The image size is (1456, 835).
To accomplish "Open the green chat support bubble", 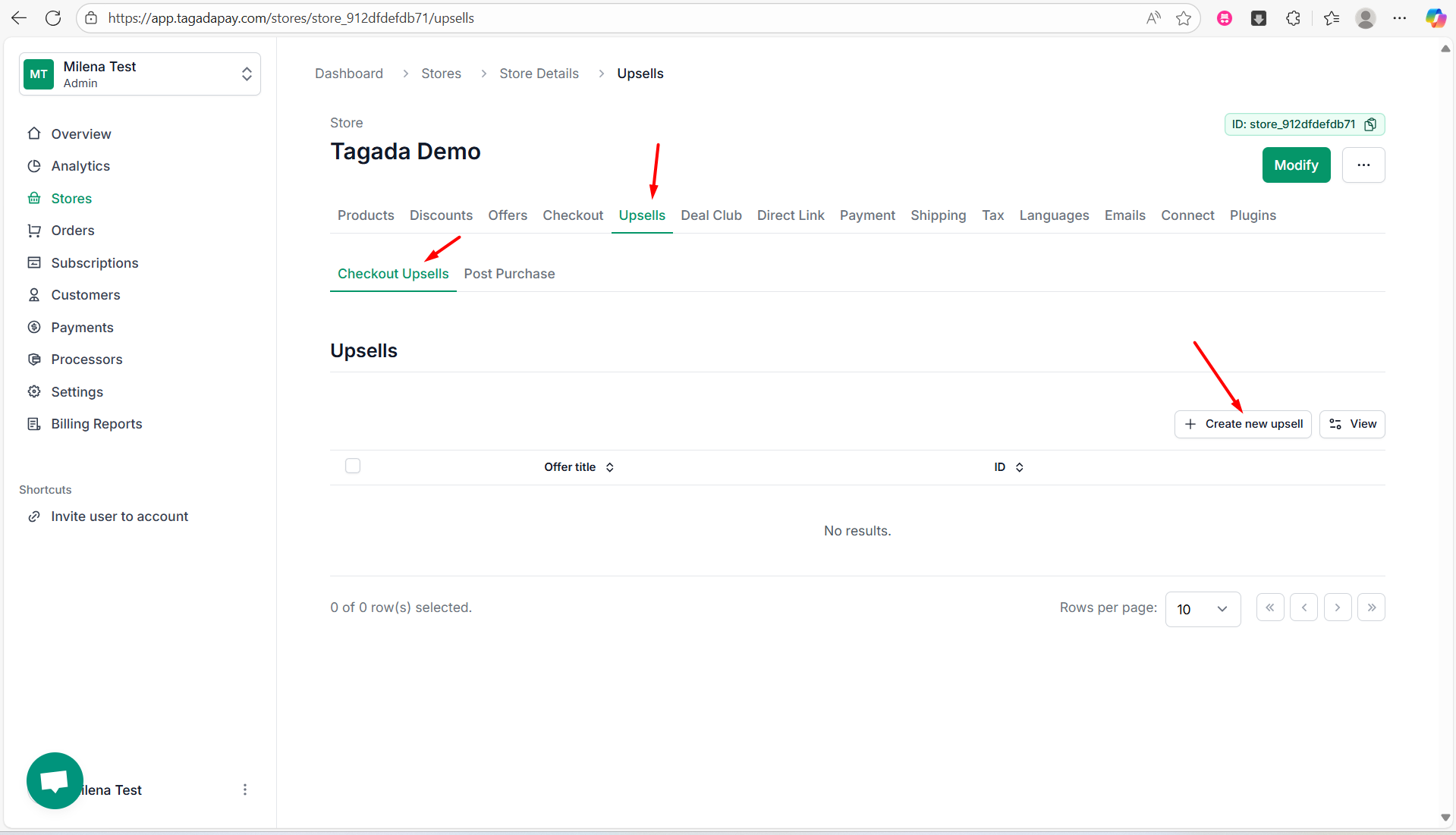I will tap(55, 780).
